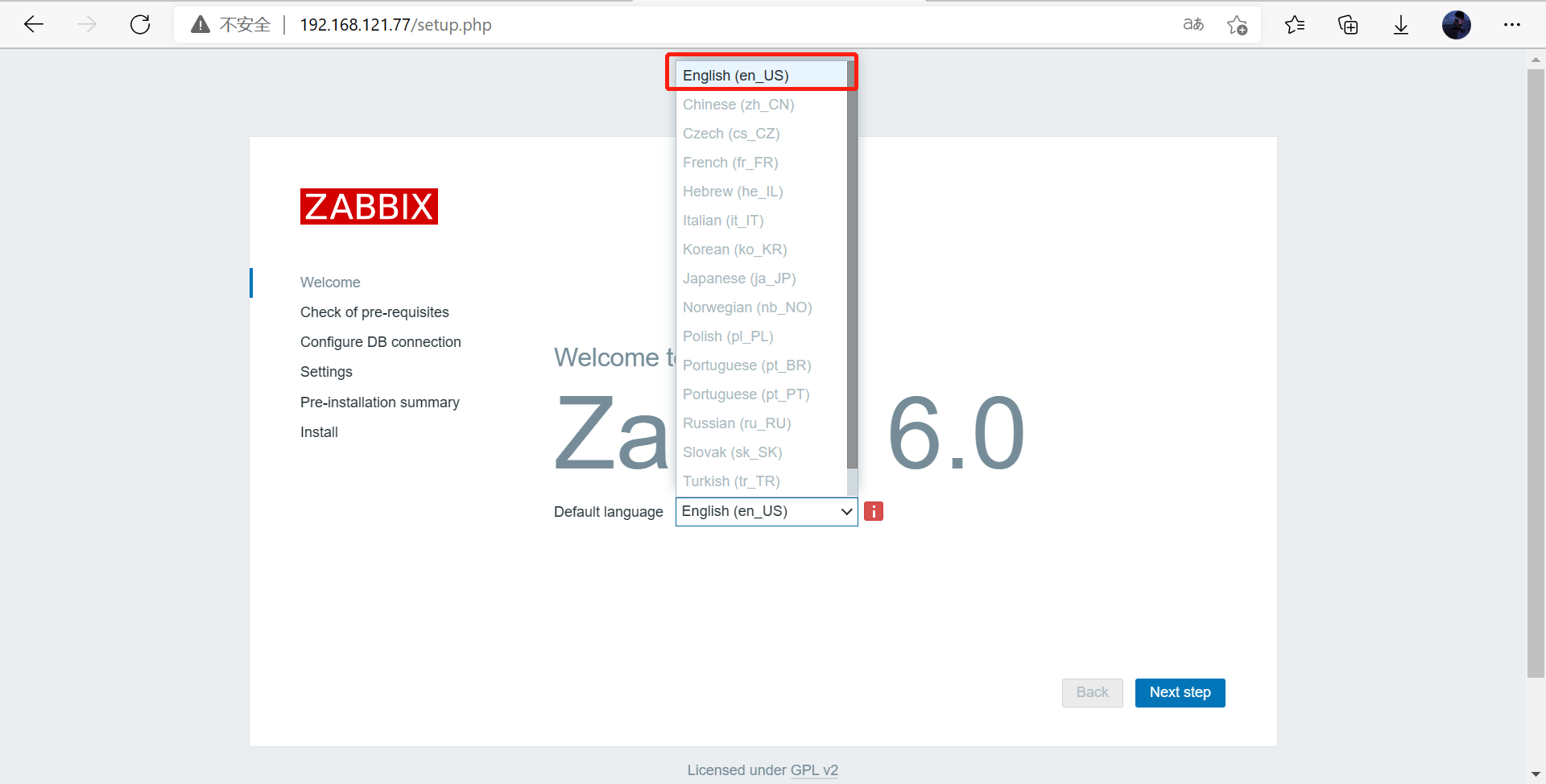The width and height of the screenshot is (1546, 784).
Task: Select Russian (ru_RU) language option
Action: click(x=762, y=423)
